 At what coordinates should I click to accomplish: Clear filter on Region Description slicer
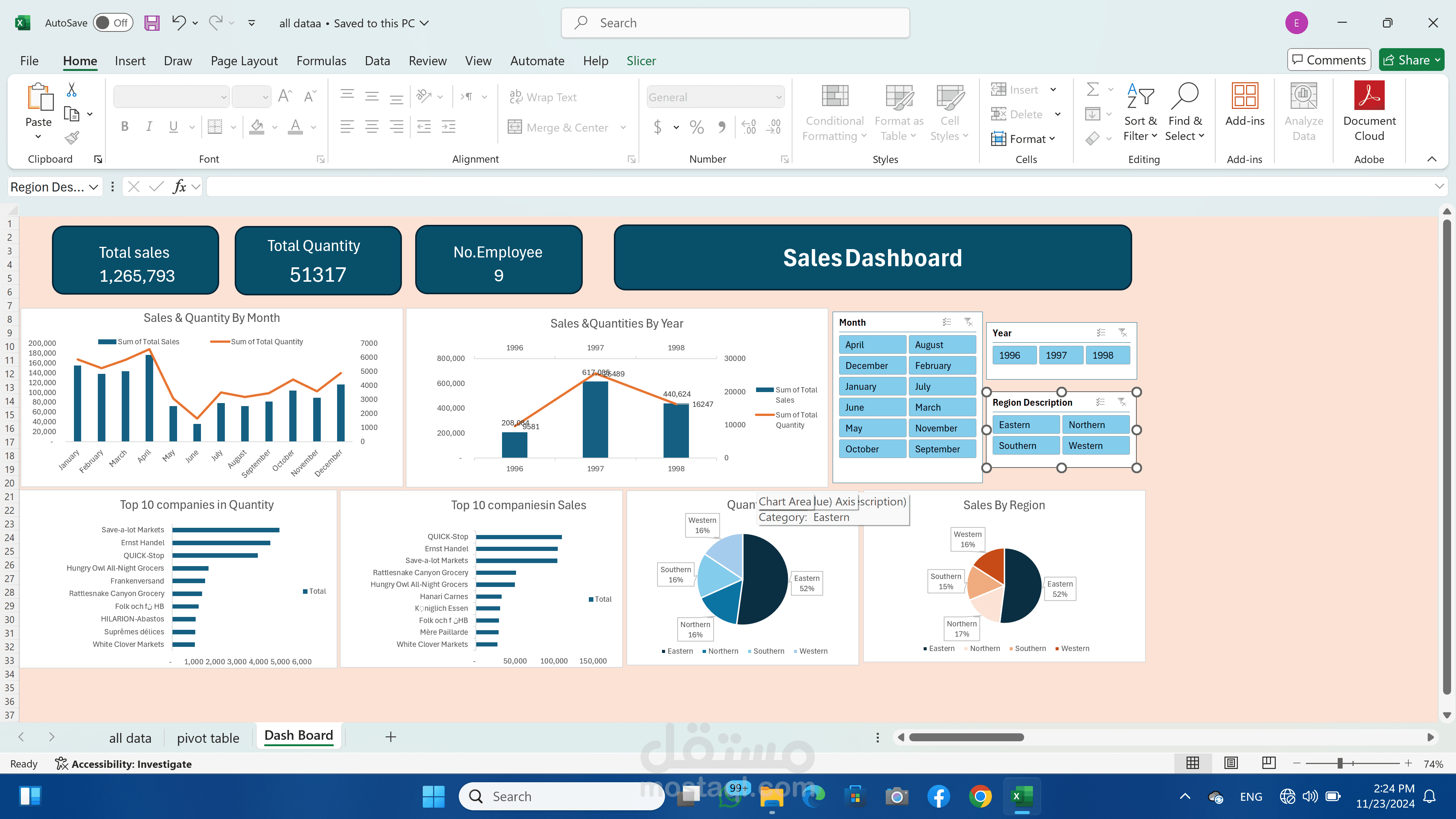(x=1122, y=402)
